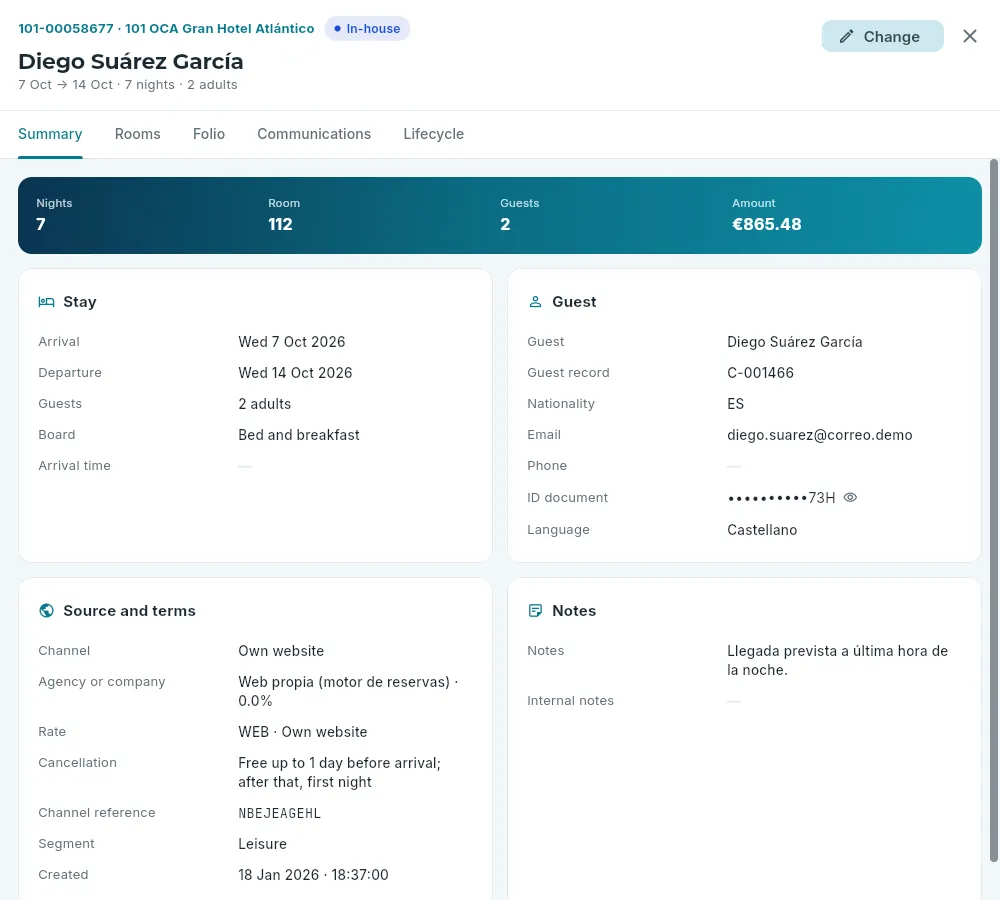
Task: Go to the Communications tab
Action: point(314,134)
